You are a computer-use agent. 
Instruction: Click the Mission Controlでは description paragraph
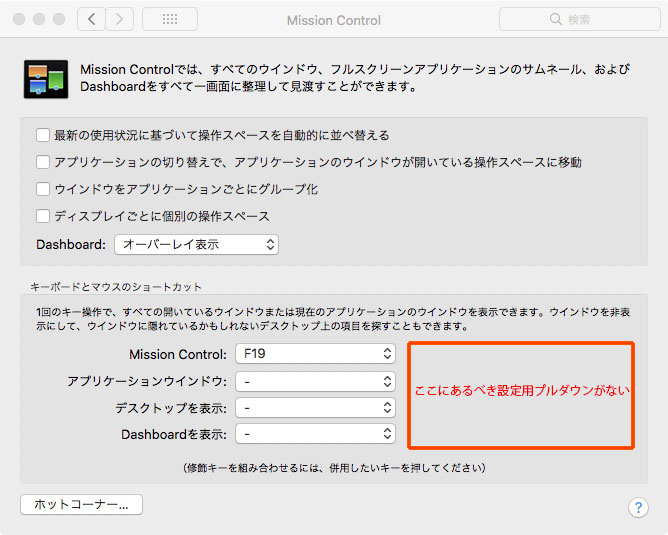(x=355, y=78)
